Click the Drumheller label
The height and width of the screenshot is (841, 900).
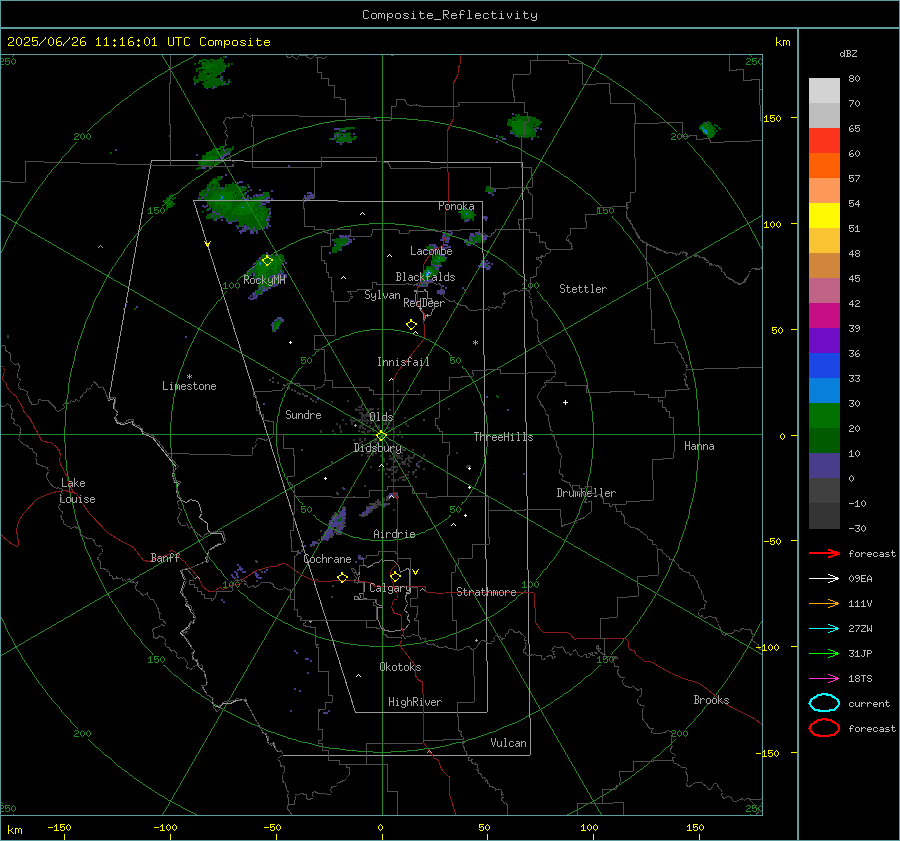[586, 493]
